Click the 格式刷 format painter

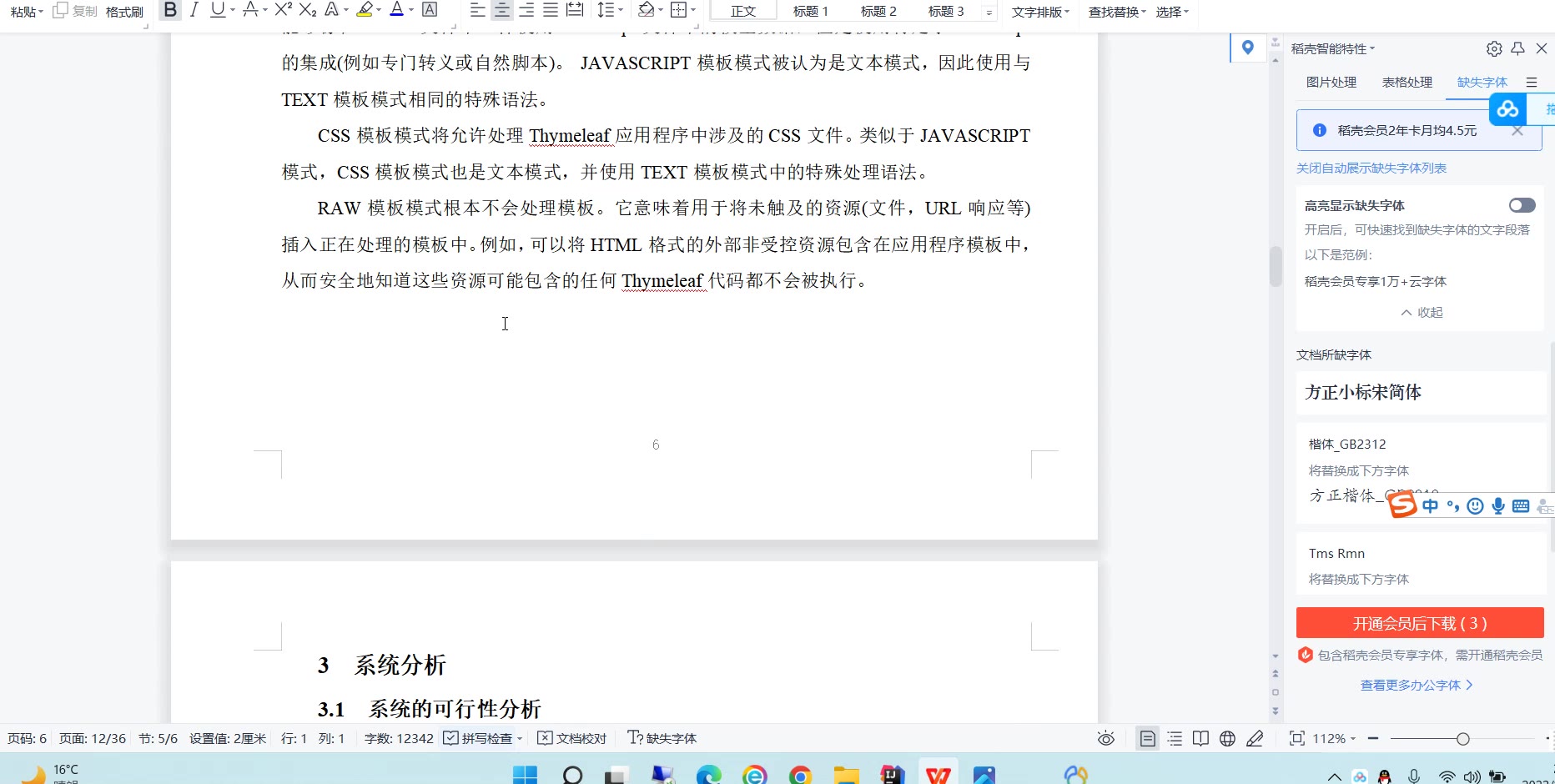[x=124, y=12]
